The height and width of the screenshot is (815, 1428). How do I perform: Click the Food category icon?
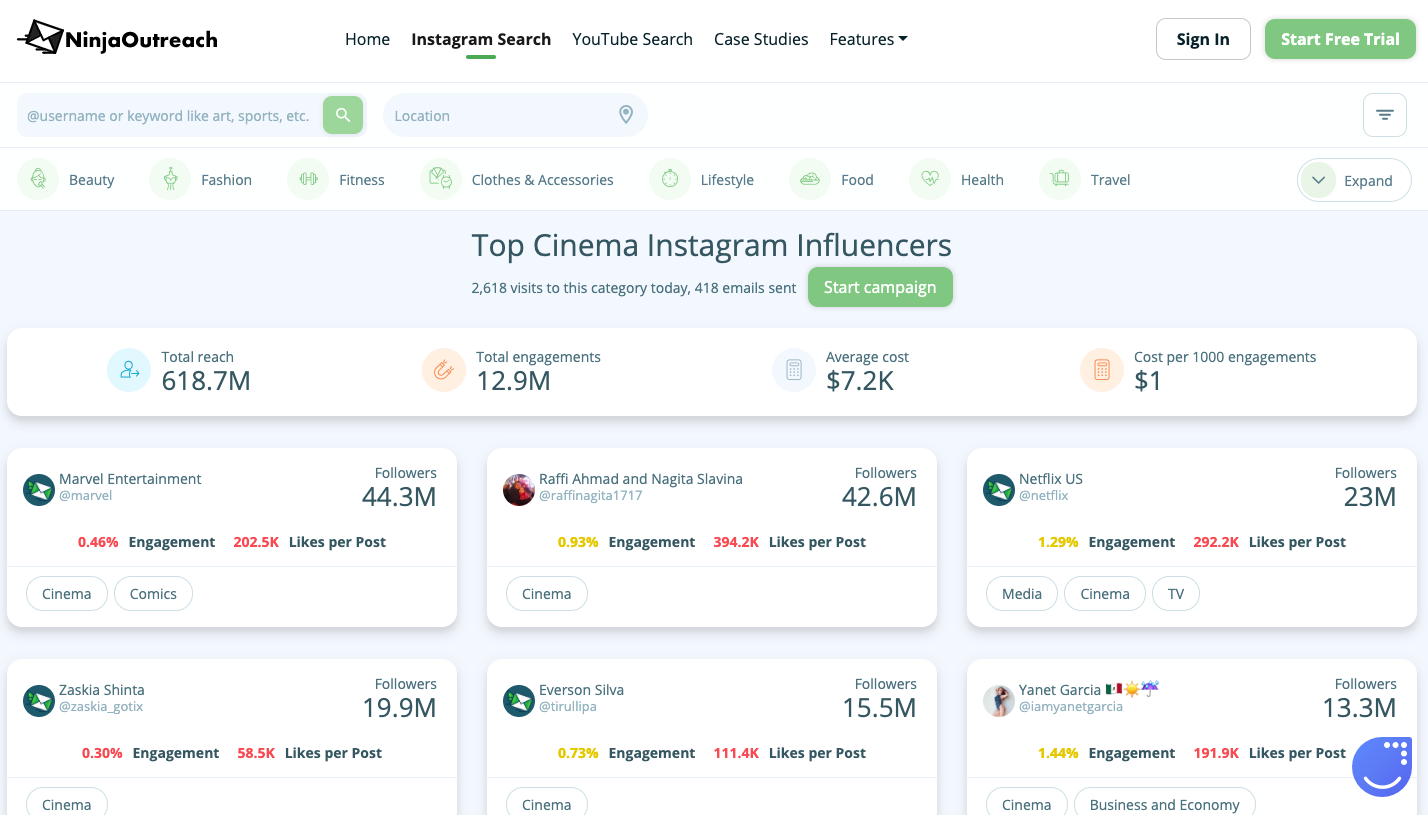[810, 180]
